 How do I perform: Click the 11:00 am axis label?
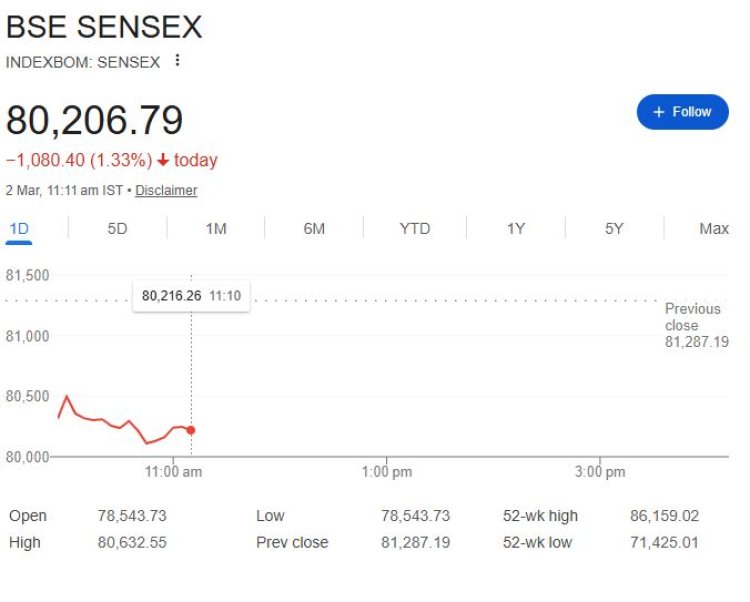(174, 471)
